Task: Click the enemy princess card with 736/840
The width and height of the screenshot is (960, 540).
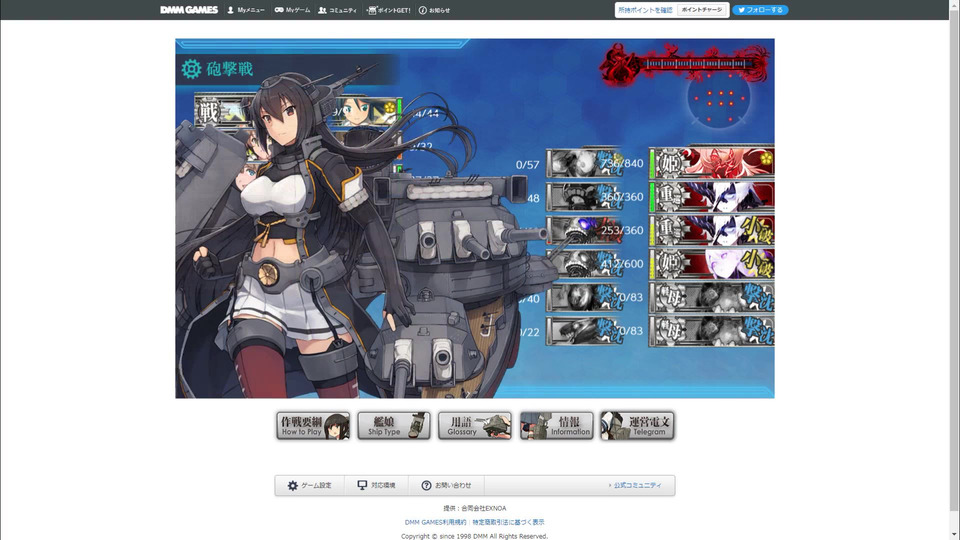Action: point(711,163)
